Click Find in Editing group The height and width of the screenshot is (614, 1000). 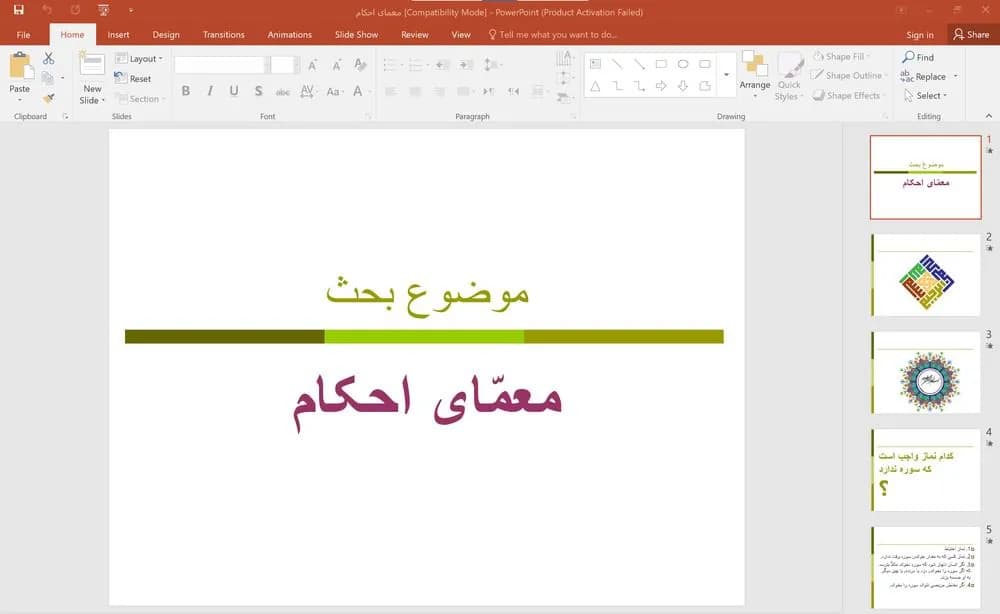click(x=918, y=57)
